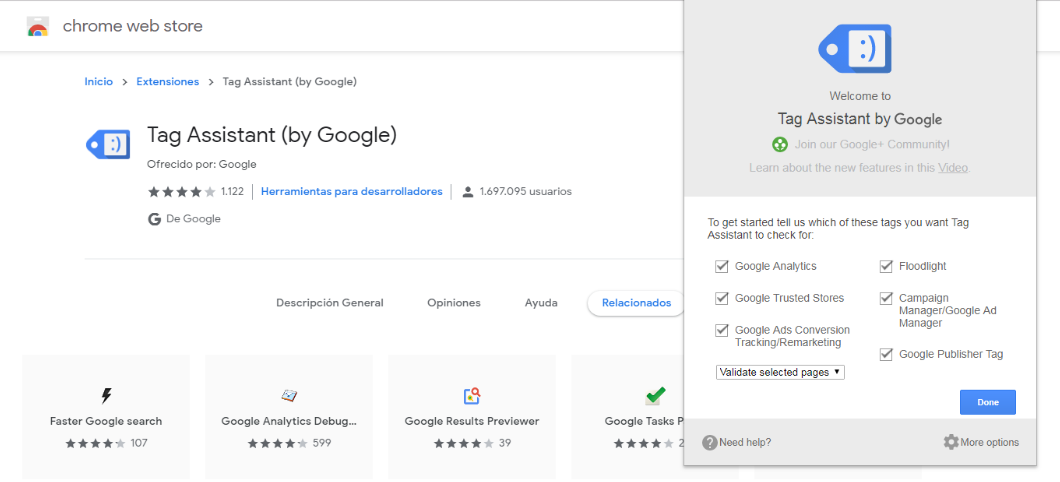Screen dimensions: 1060x482
Task: Toggle Campaign Manager/Google Ad Manager checkbox
Action: click(x=886, y=298)
